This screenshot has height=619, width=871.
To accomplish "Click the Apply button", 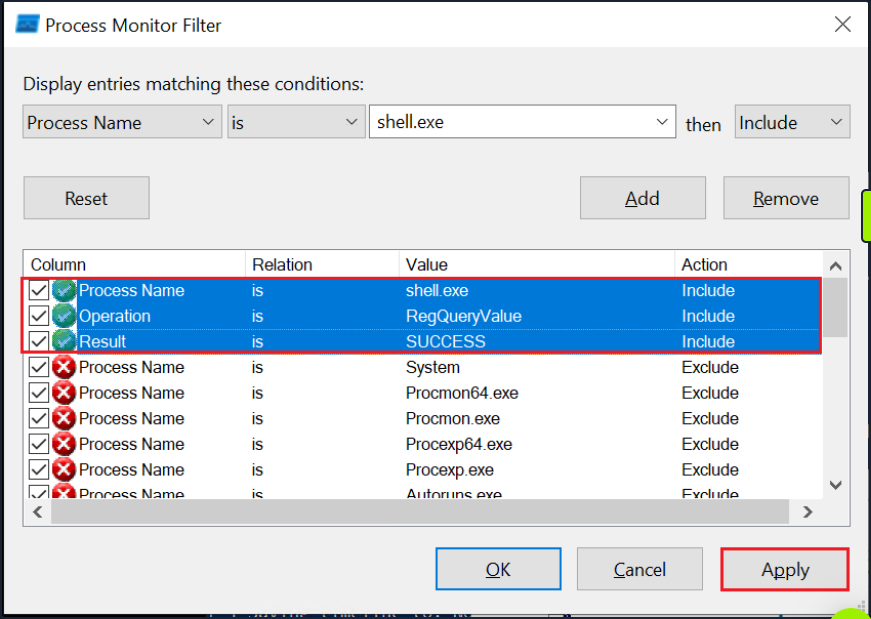I will click(x=784, y=569).
